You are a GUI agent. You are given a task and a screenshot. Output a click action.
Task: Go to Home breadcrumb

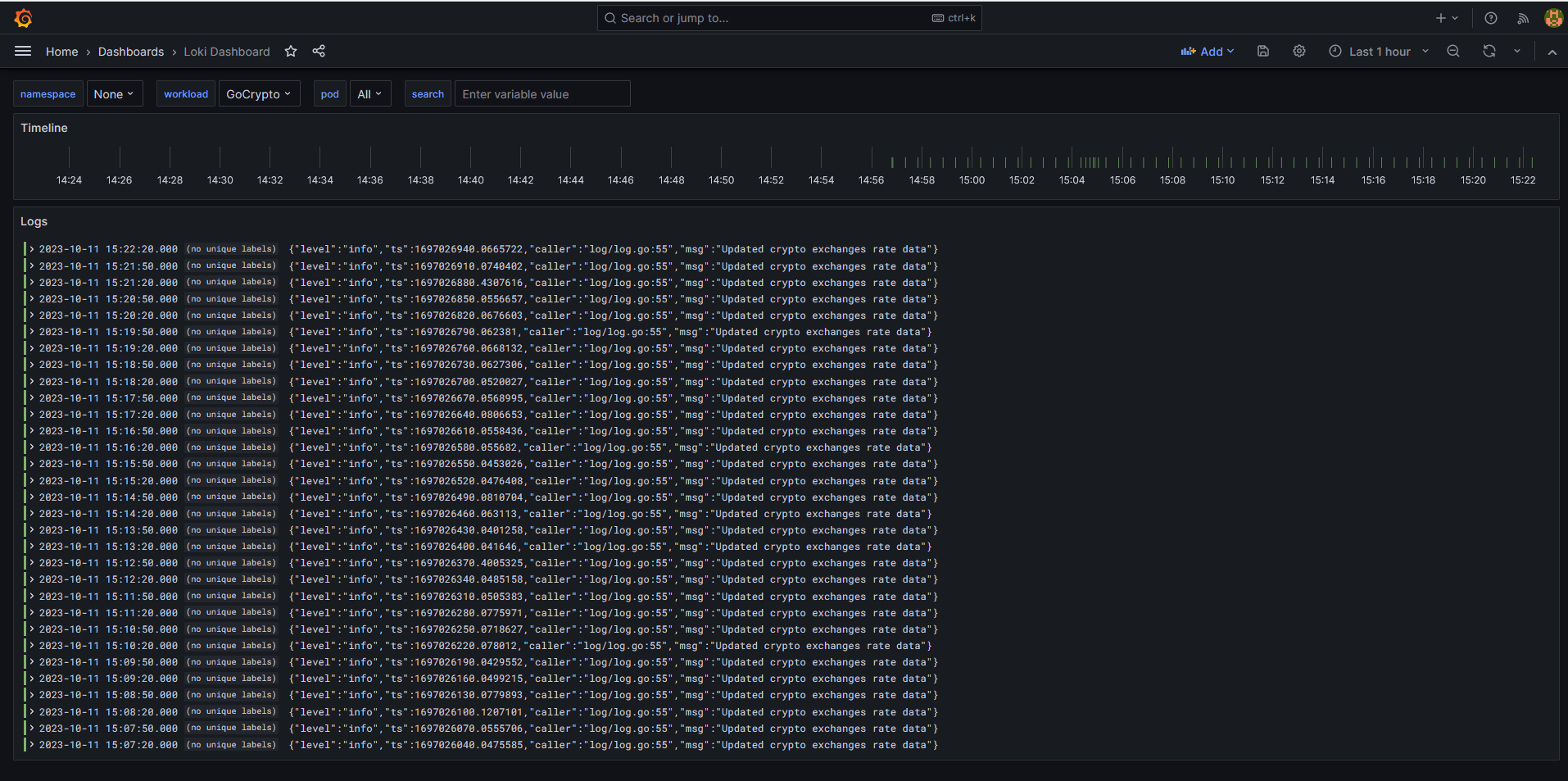[x=62, y=52]
